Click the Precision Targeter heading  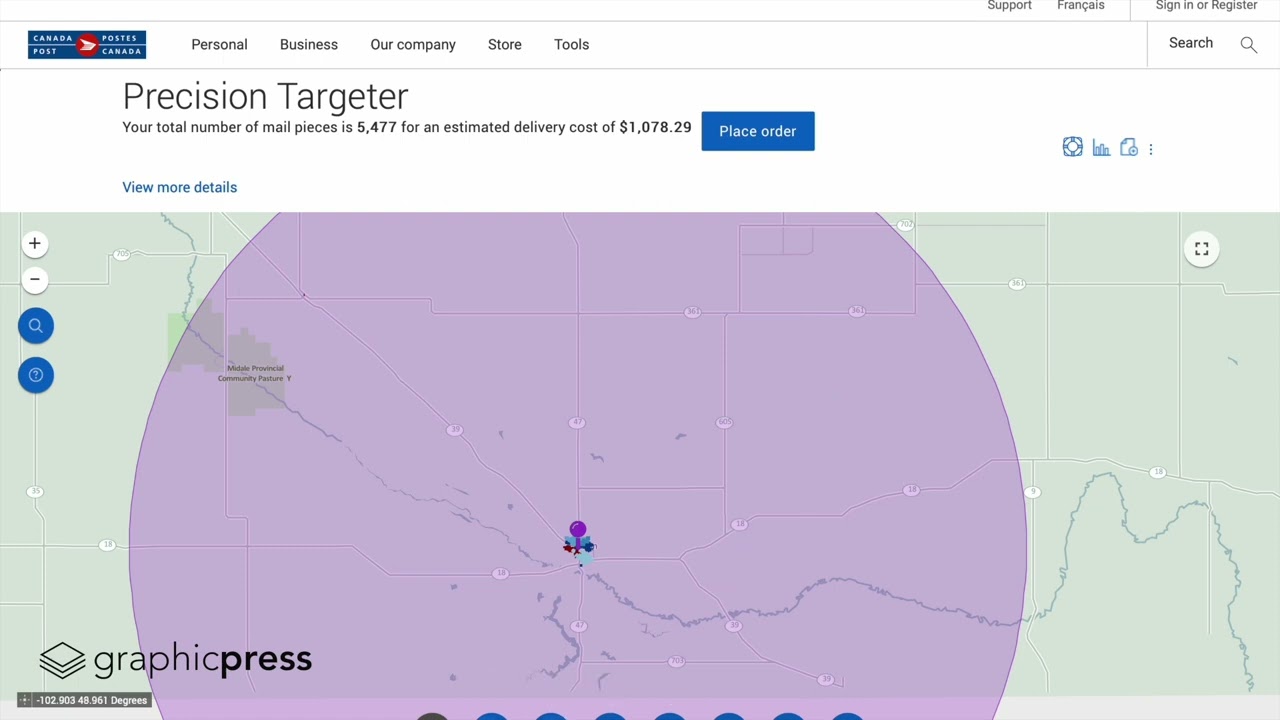click(x=265, y=96)
